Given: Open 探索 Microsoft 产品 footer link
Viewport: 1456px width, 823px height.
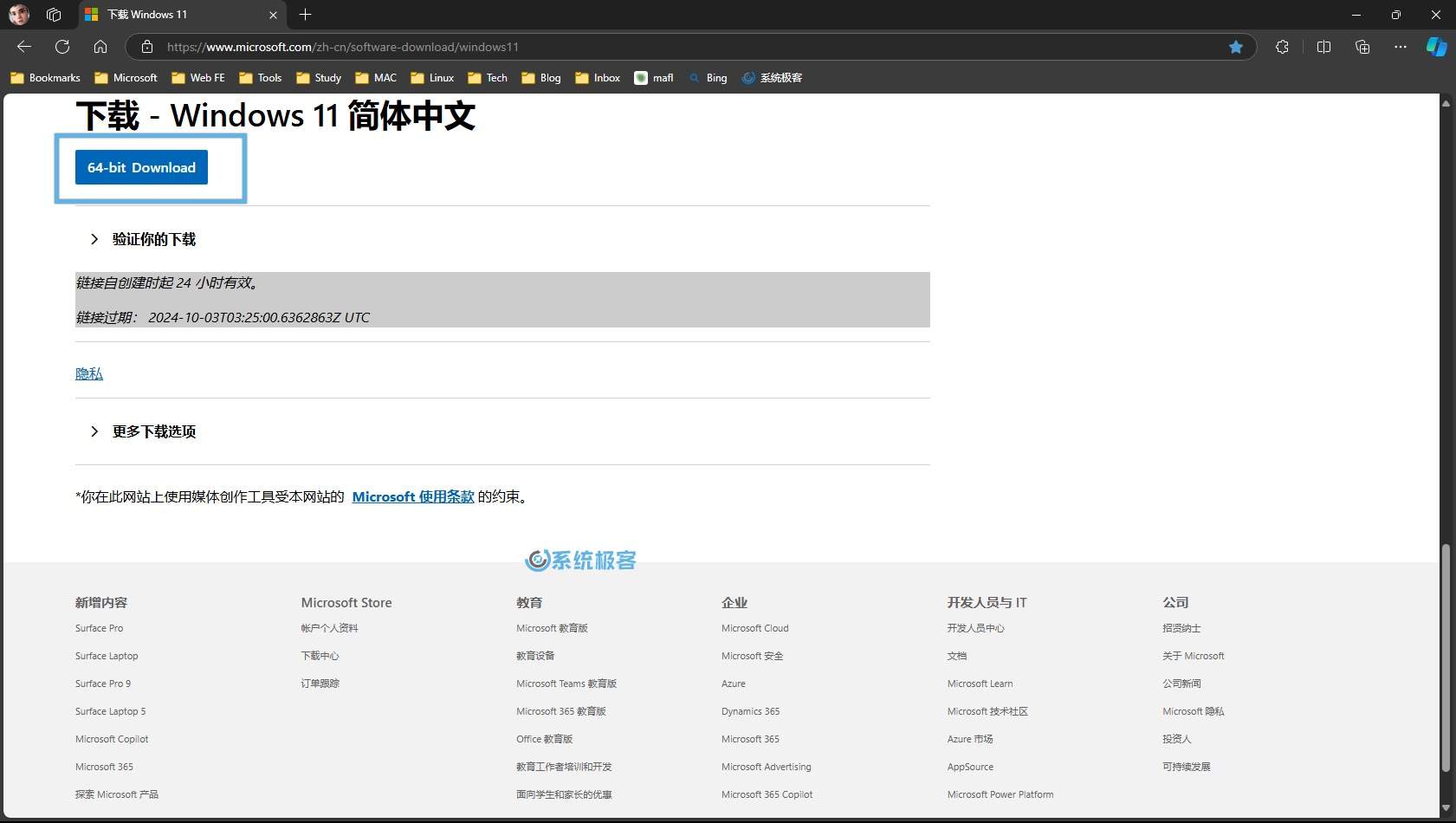Looking at the screenshot, I should click(117, 794).
